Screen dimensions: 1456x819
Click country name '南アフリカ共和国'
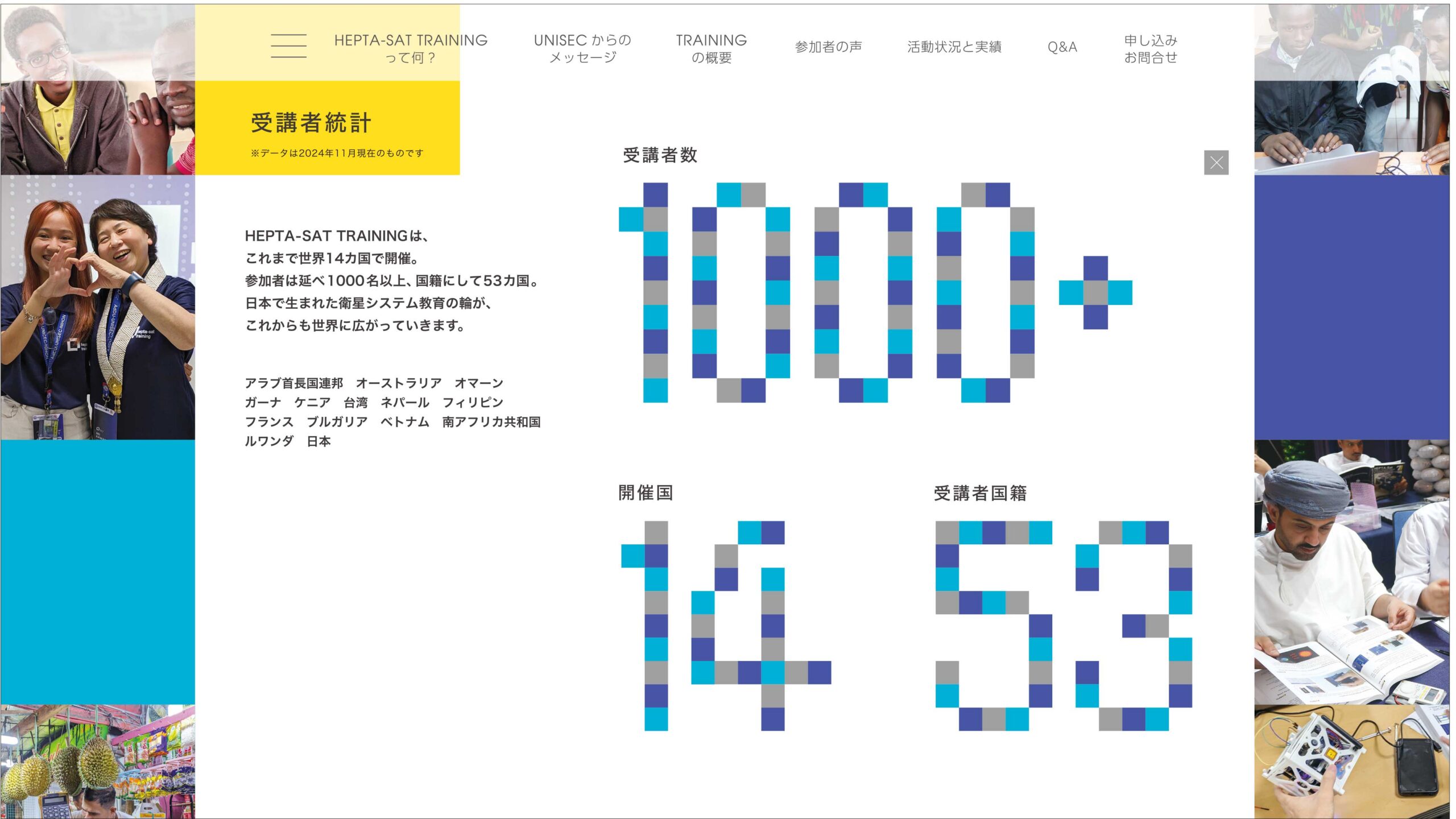491,422
